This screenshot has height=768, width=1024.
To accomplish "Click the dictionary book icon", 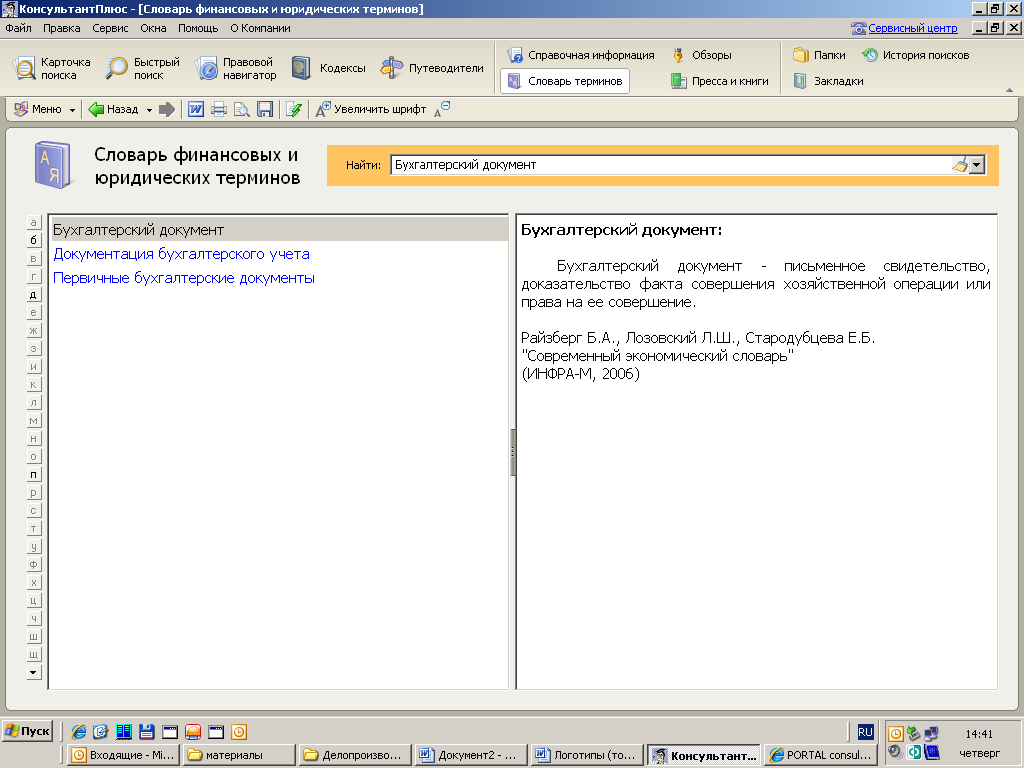I will (x=52, y=165).
